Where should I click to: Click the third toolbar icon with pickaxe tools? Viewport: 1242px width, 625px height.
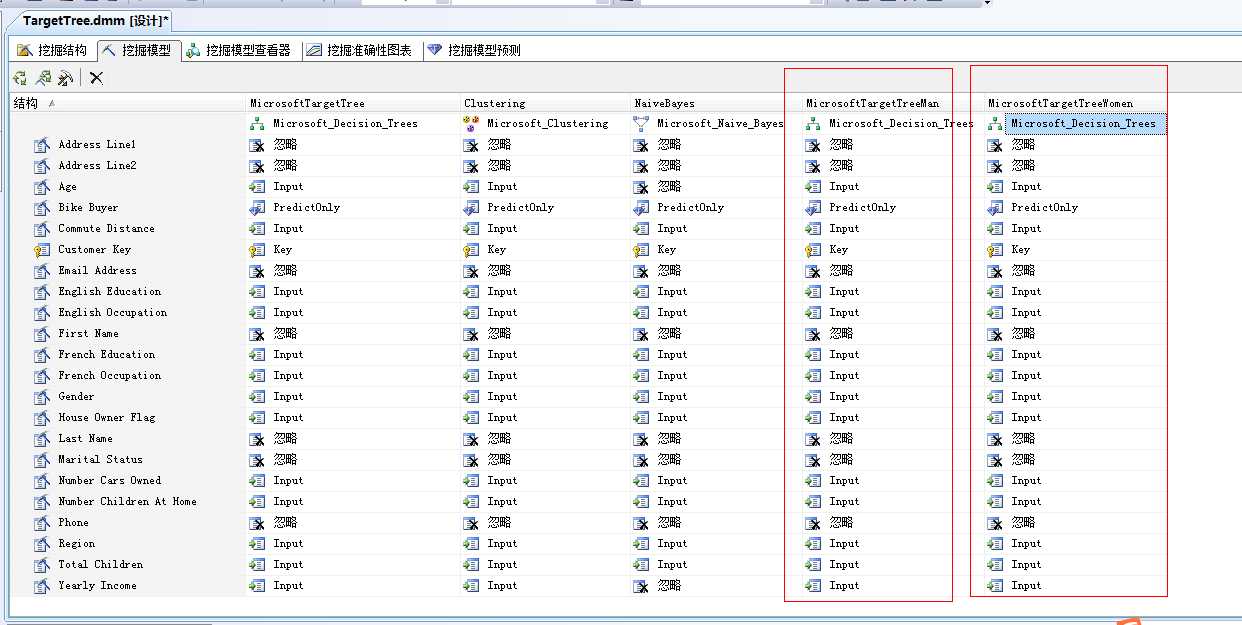point(64,78)
